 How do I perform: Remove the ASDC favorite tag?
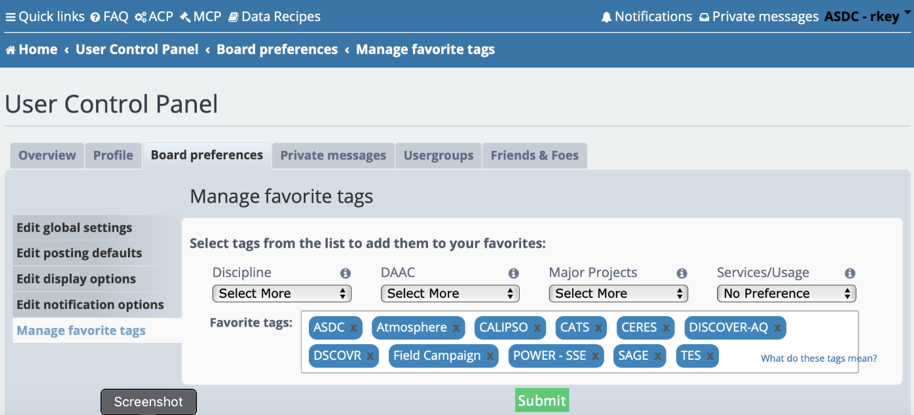point(354,328)
